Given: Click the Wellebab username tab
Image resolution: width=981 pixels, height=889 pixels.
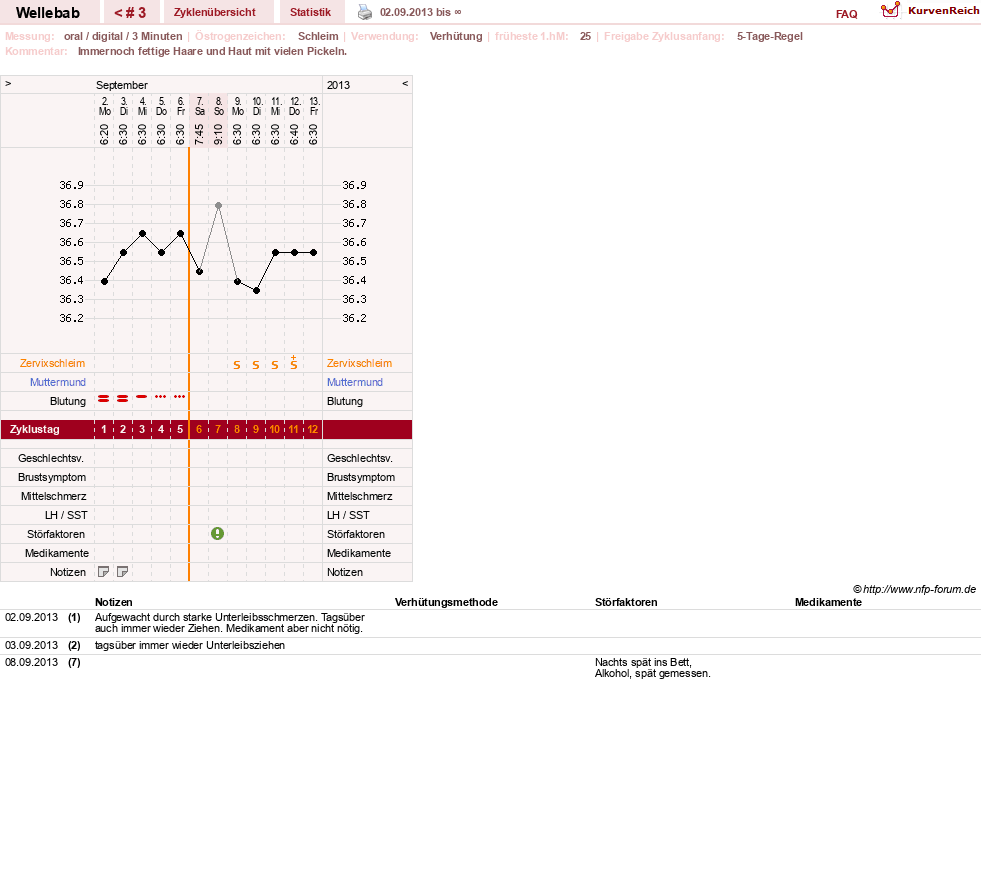Looking at the screenshot, I should point(48,13).
